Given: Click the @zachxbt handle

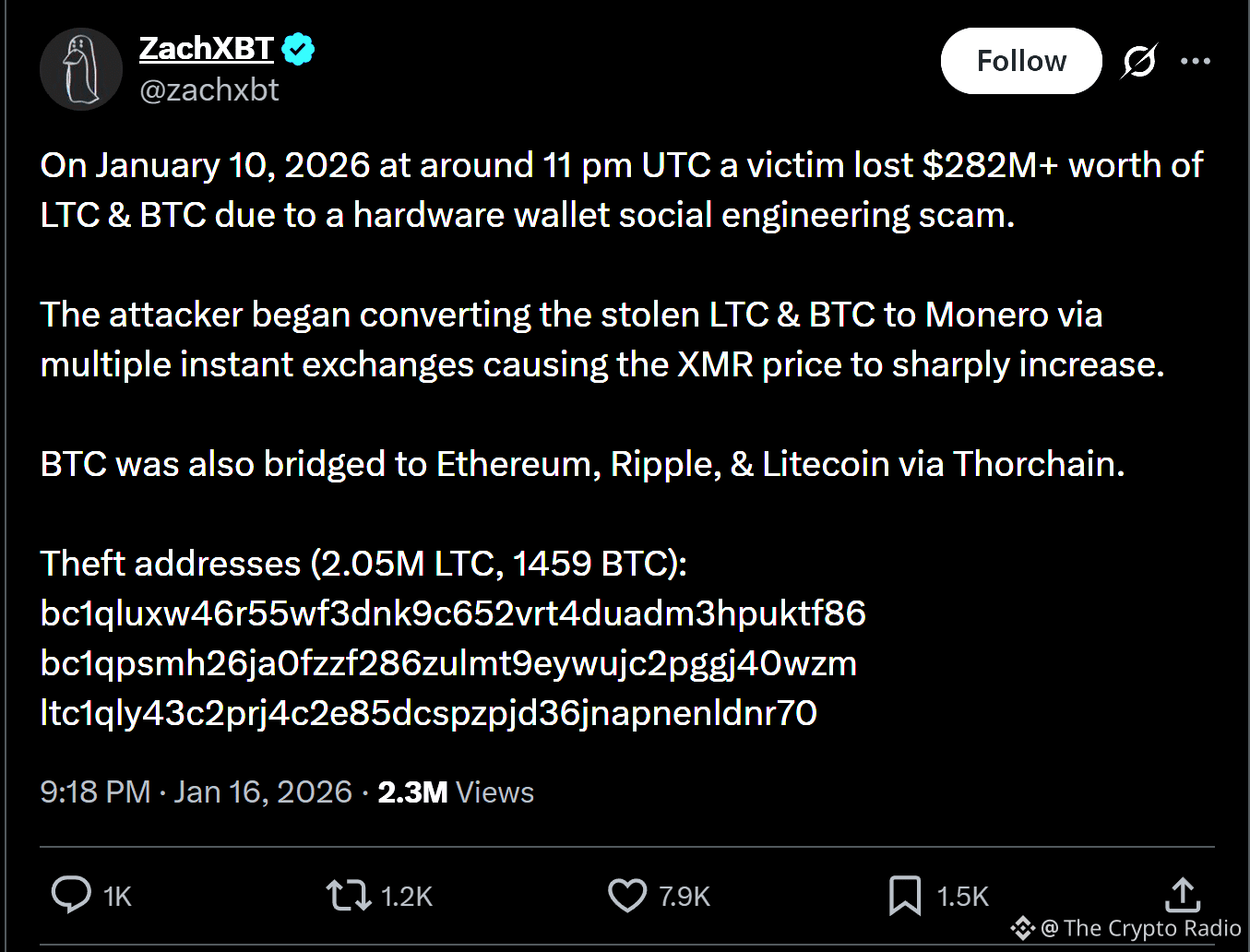Looking at the screenshot, I should click(209, 89).
